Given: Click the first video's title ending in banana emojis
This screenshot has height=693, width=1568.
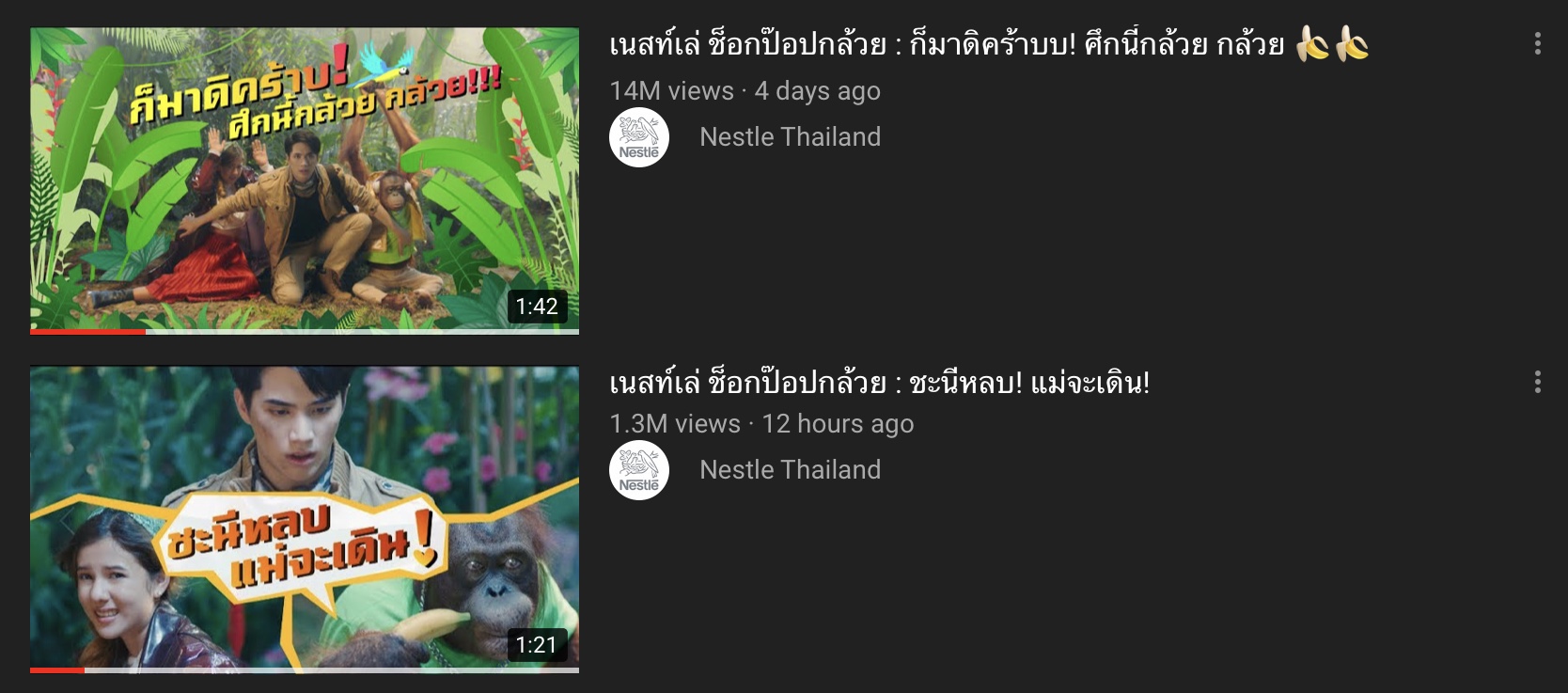Looking at the screenshot, I should point(989,43).
